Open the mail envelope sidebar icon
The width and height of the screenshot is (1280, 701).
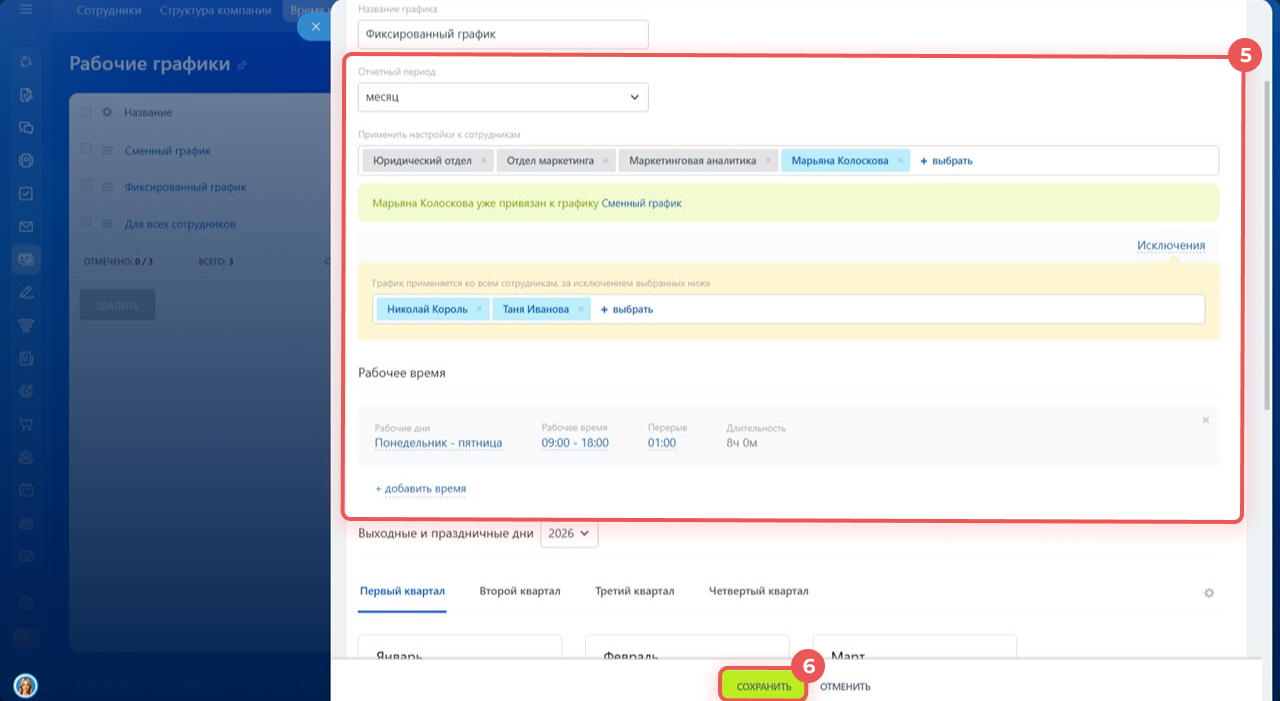click(27, 226)
